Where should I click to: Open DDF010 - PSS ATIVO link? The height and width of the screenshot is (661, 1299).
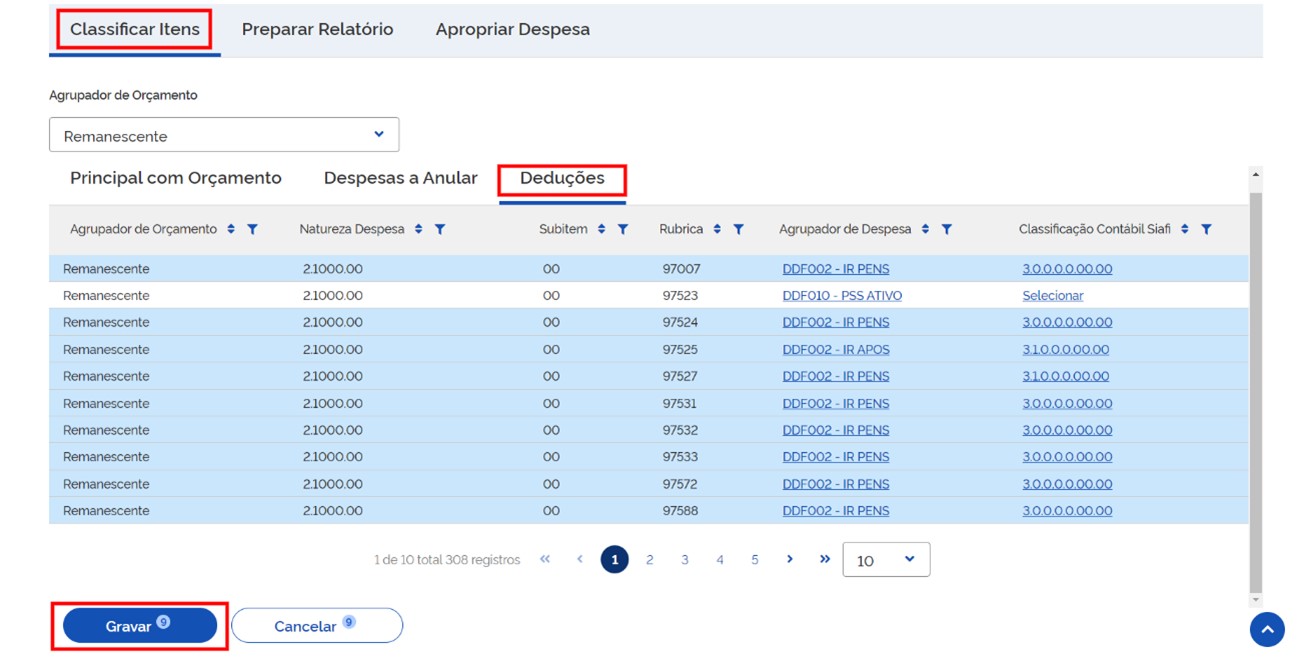(x=841, y=296)
